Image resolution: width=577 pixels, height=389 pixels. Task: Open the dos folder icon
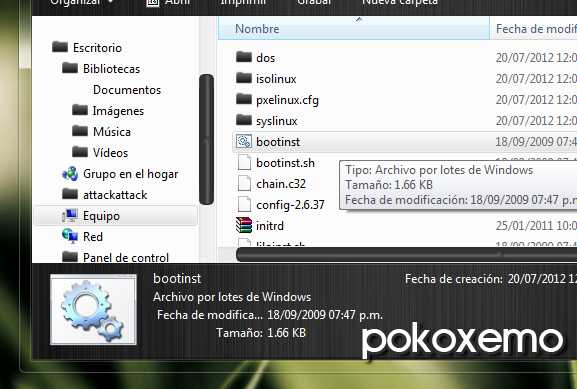(244, 57)
